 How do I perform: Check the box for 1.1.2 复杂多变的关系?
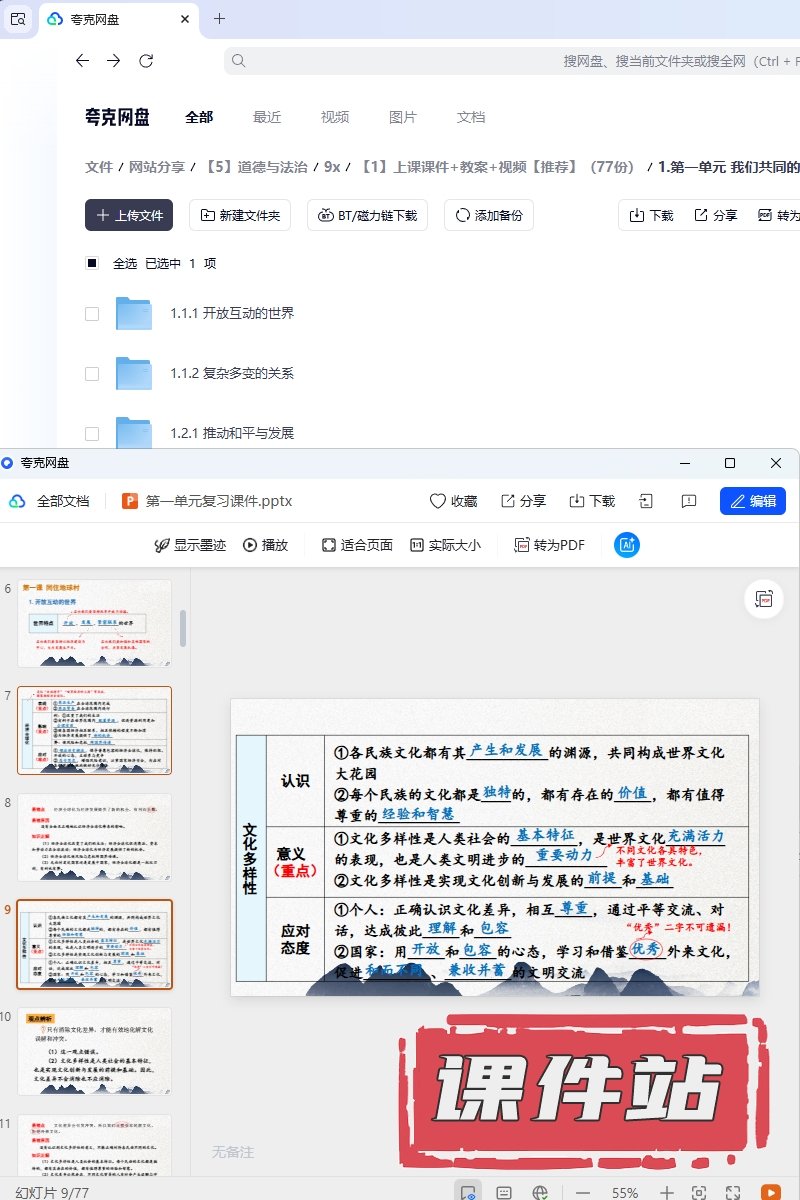click(92, 374)
